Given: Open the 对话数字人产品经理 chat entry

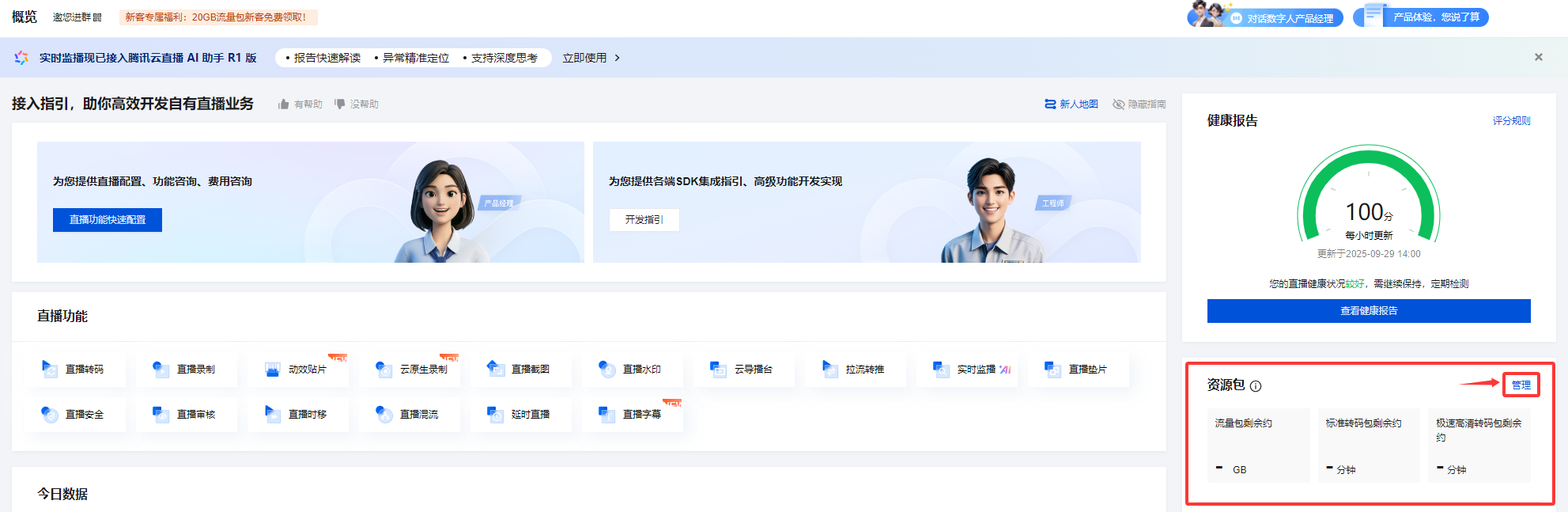Looking at the screenshot, I should [1265, 17].
